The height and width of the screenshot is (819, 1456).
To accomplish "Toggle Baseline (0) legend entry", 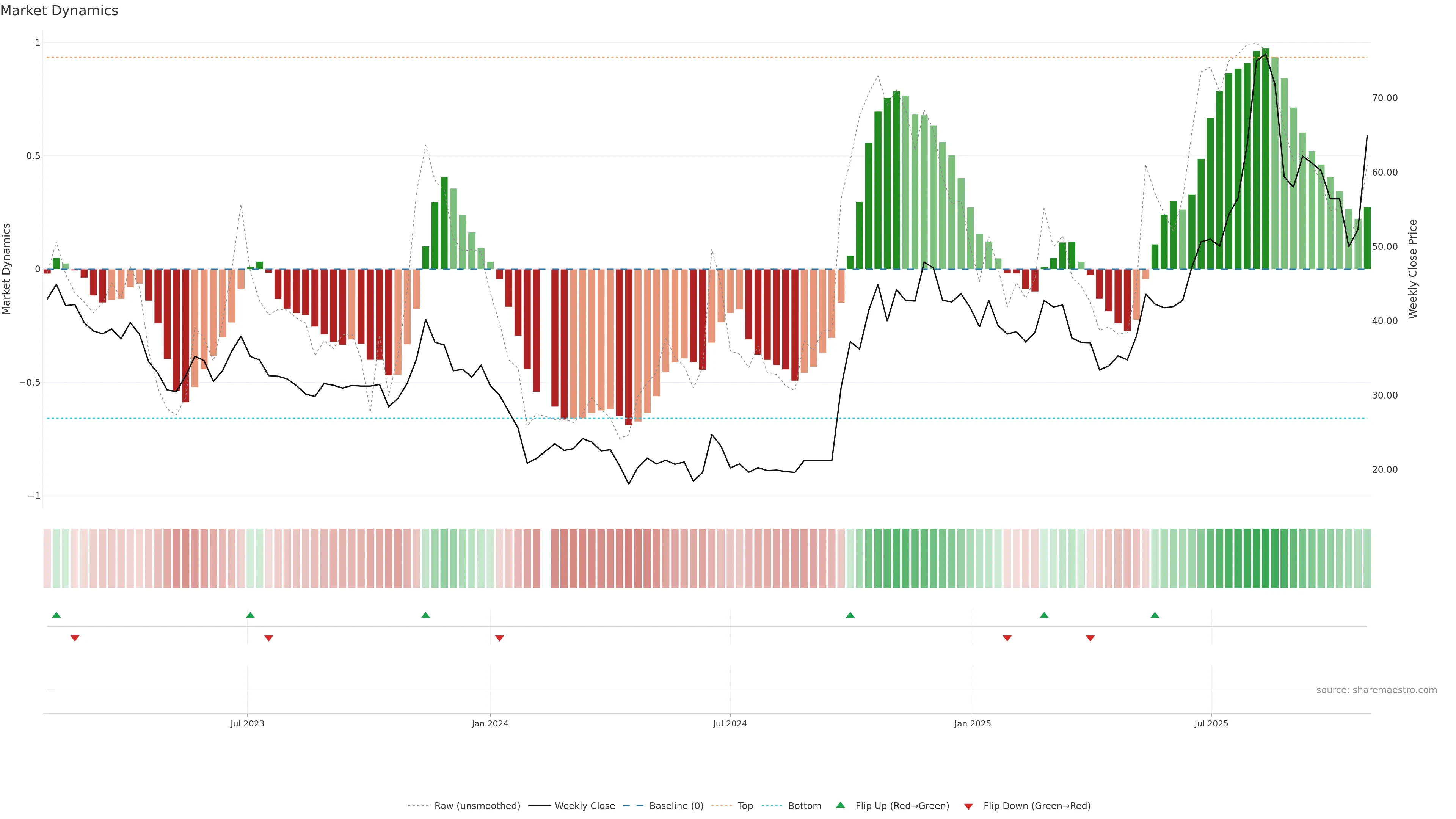I will 676,806.
